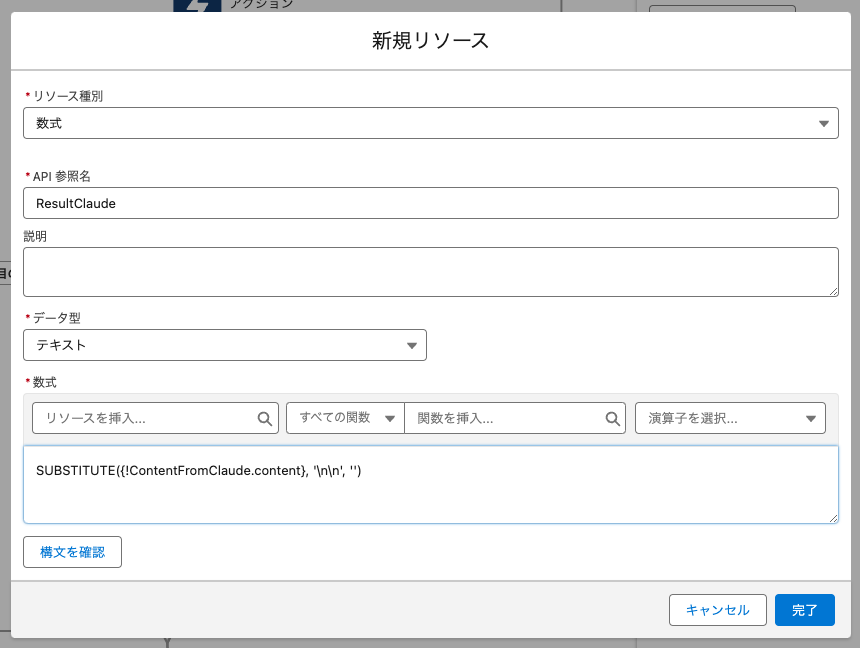Screen dimensions: 860x648
Task: Open the リソース種別 dropdown showing 数式
Action: (x=431, y=123)
